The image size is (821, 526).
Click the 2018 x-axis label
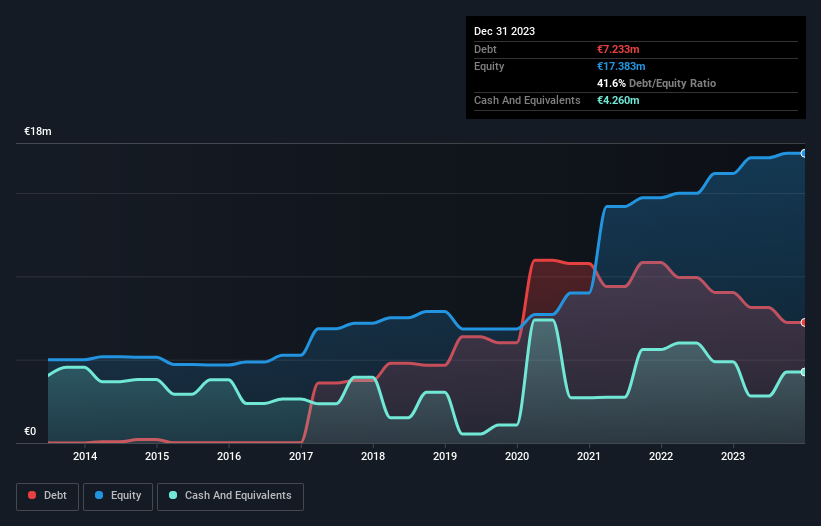click(373, 456)
